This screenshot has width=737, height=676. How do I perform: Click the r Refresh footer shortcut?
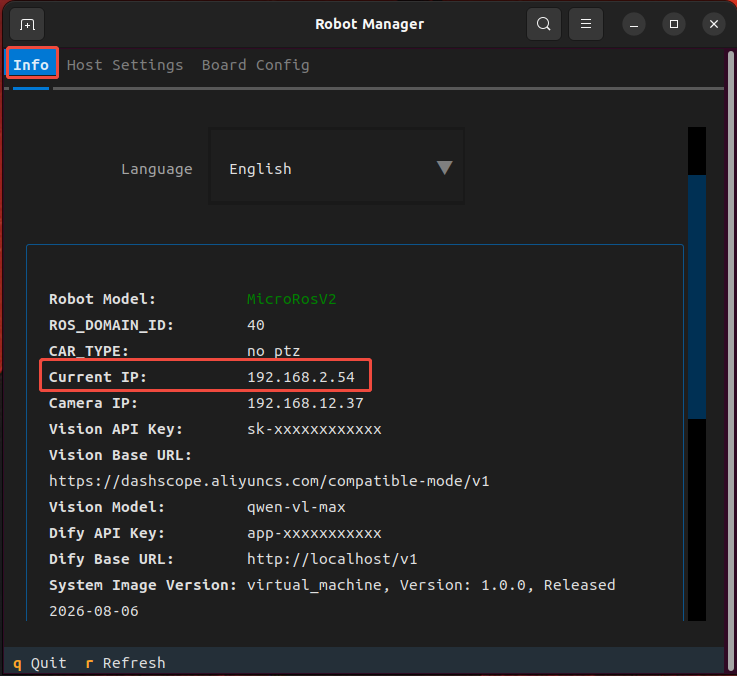coord(125,663)
